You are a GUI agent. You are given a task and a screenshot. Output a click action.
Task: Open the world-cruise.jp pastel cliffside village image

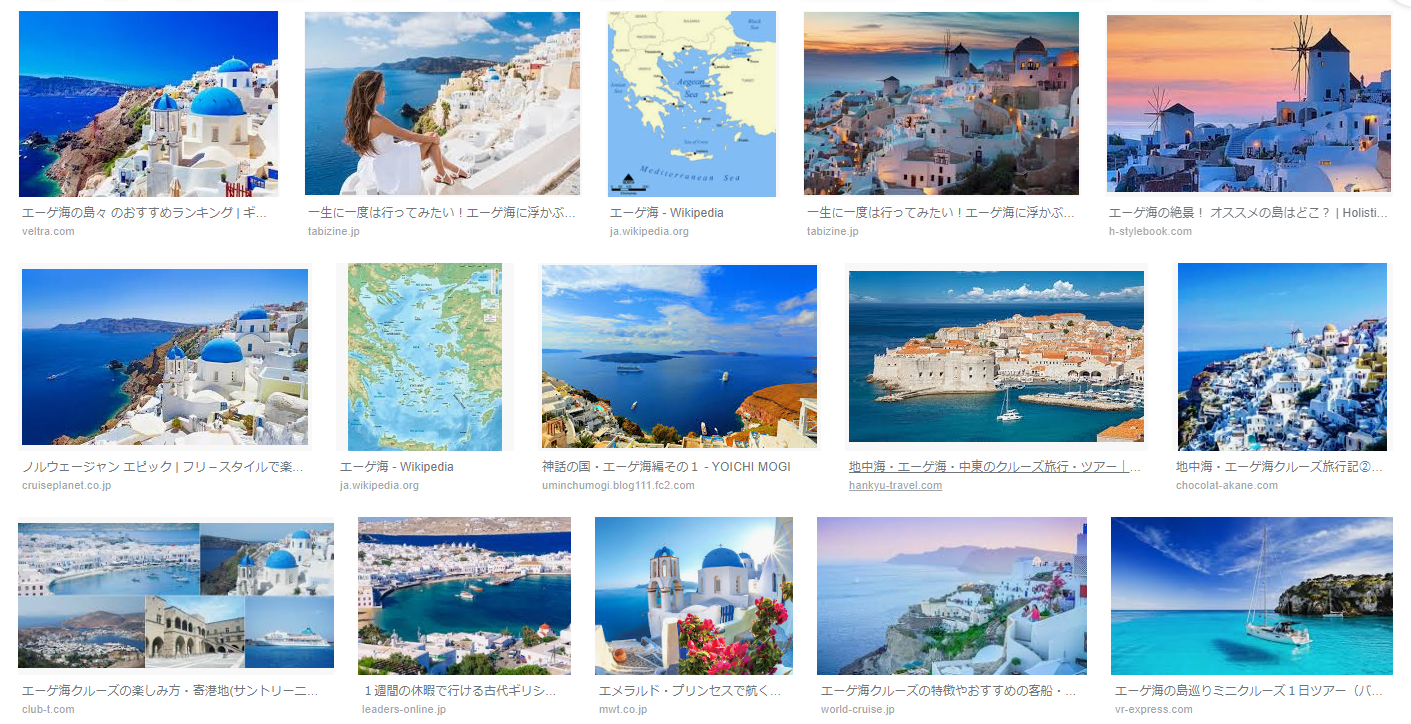point(952,596)
